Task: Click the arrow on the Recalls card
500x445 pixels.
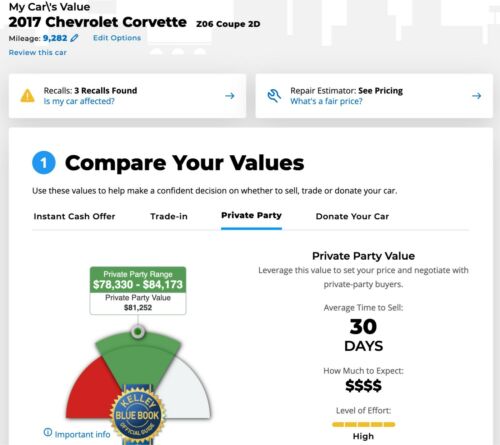Action: coord(230,96)
